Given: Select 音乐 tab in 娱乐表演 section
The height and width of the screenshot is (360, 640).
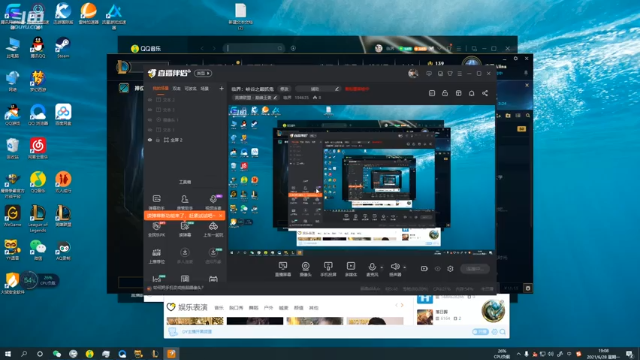Looking at the screenshot, I should pyautogui.click(x=219, y=308).
